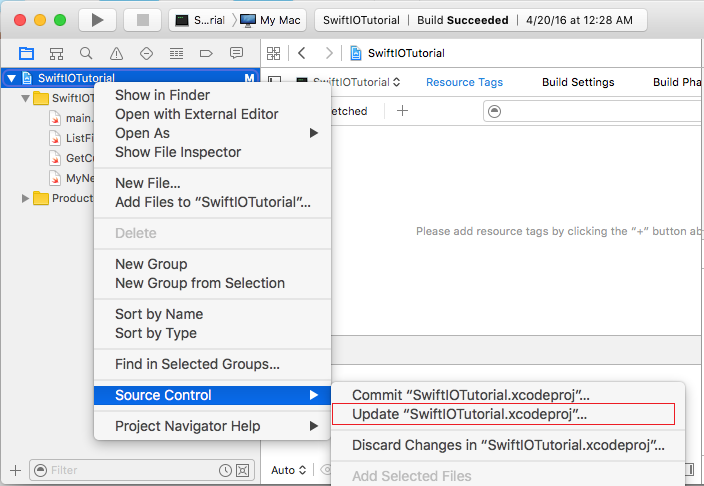Click the Build Succeeded status text
704x486 pixels.
click(x=463, y=20)
